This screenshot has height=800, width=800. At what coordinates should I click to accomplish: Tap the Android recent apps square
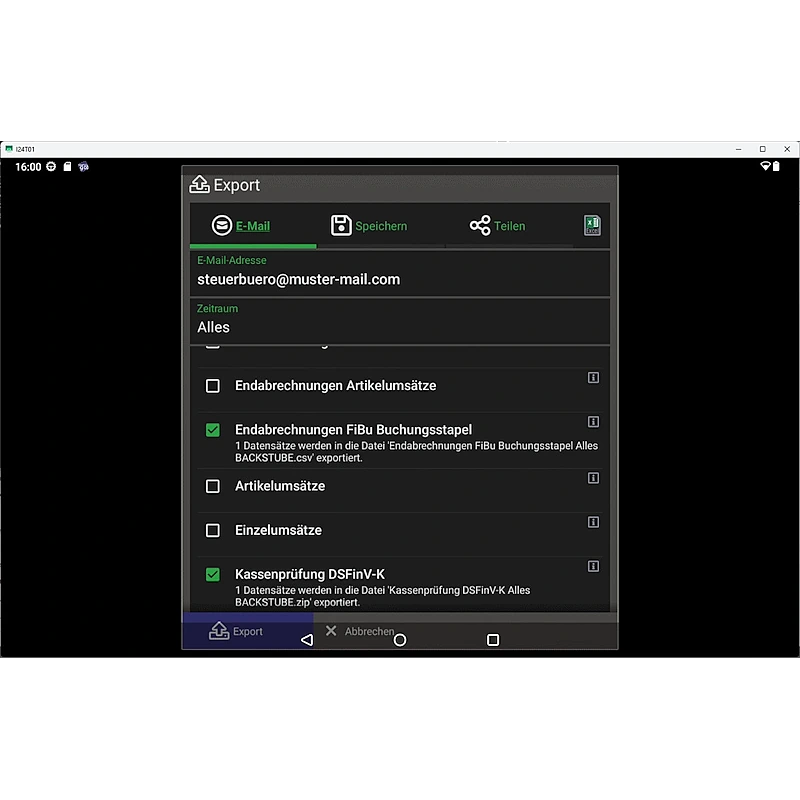pos(493,640)
